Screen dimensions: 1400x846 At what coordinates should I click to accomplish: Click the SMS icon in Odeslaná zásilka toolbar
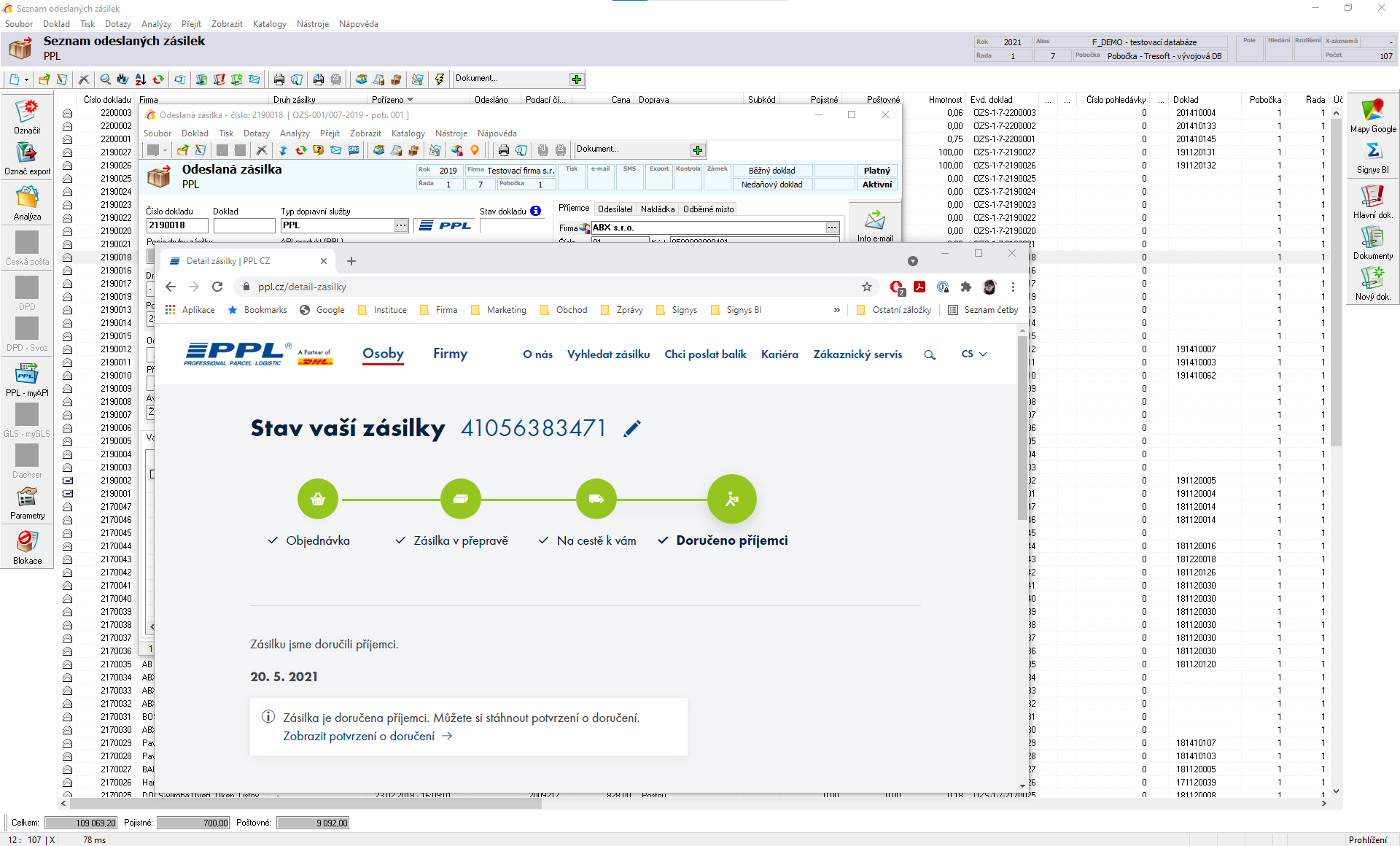[x=354, y=150]
